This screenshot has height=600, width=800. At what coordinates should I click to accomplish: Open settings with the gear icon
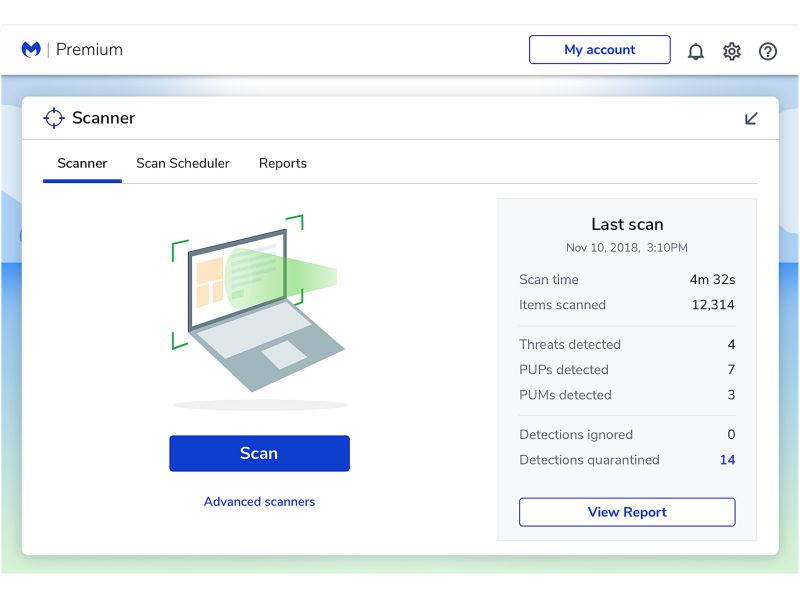[x=732, y=49]
